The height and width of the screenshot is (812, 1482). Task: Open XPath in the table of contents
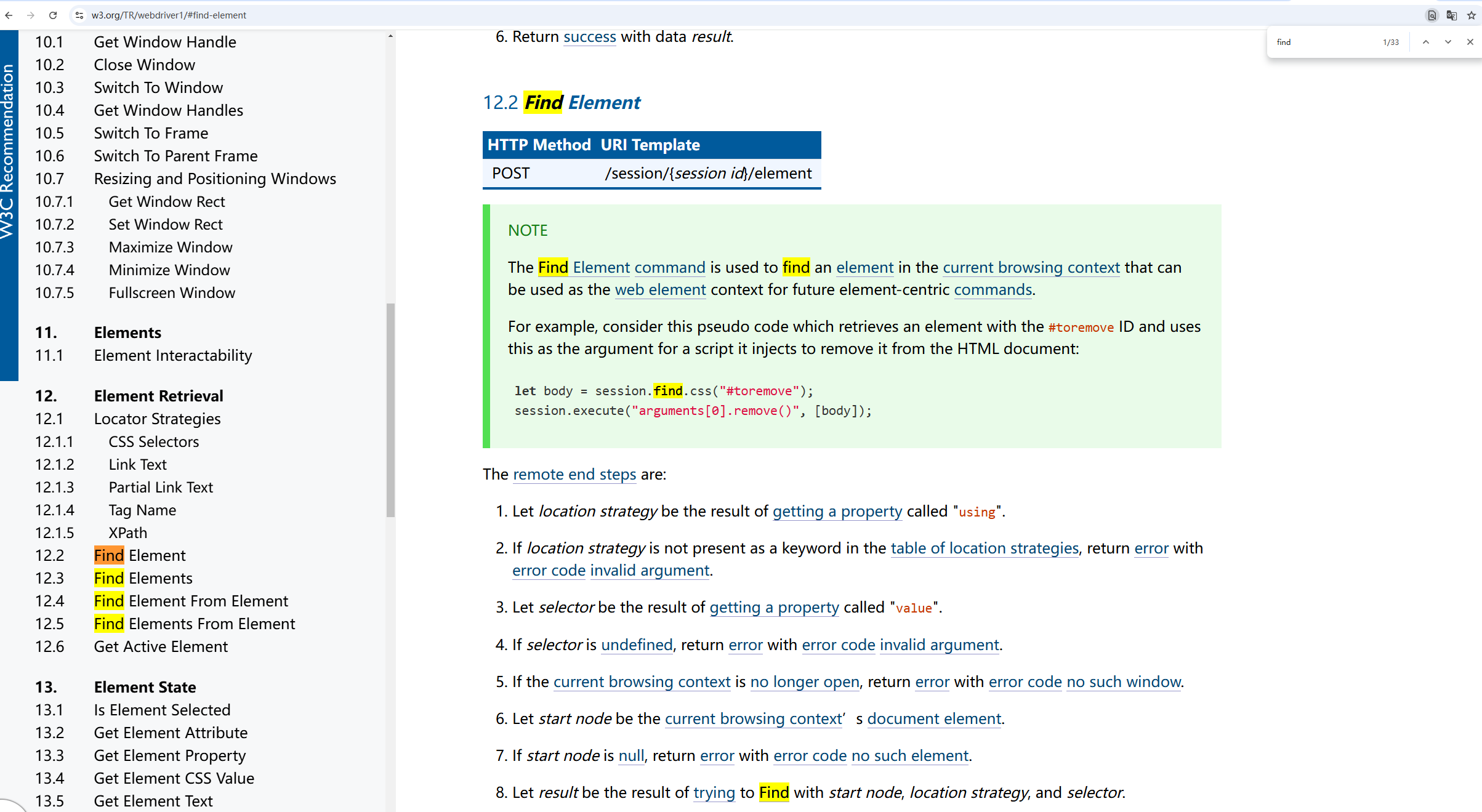[127, 533]
